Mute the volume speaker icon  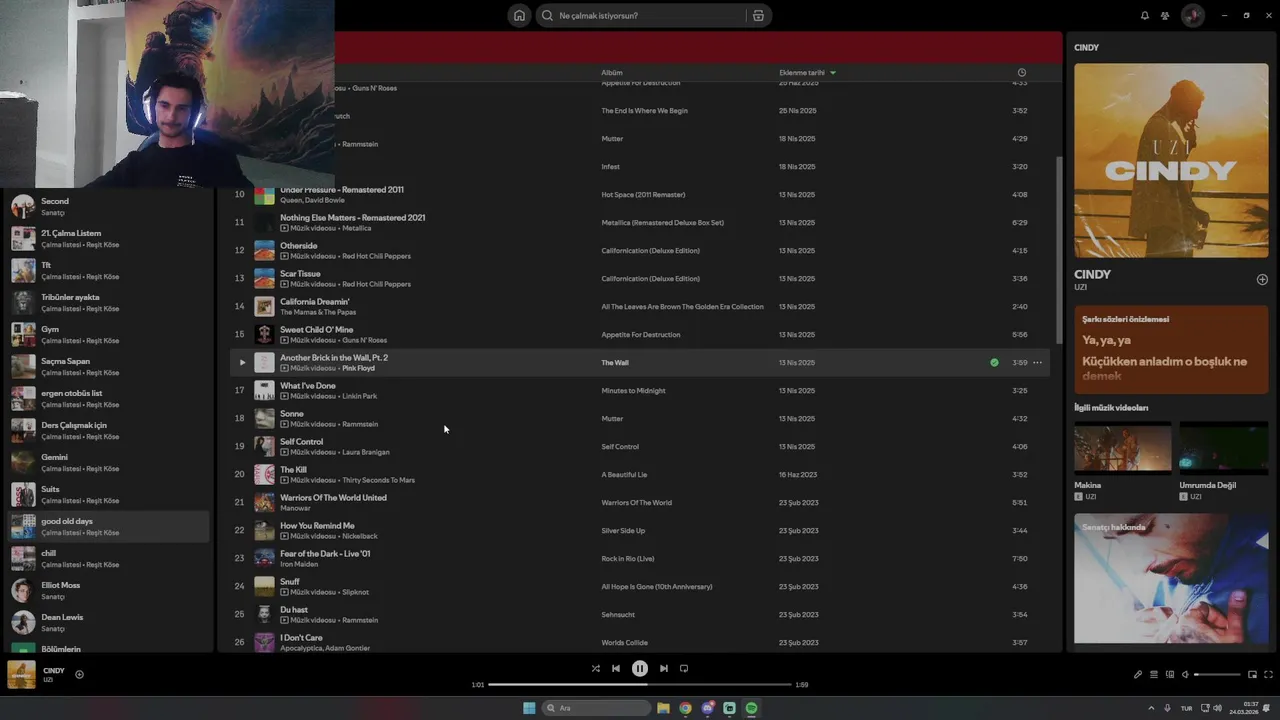[x=1185, y=675]
